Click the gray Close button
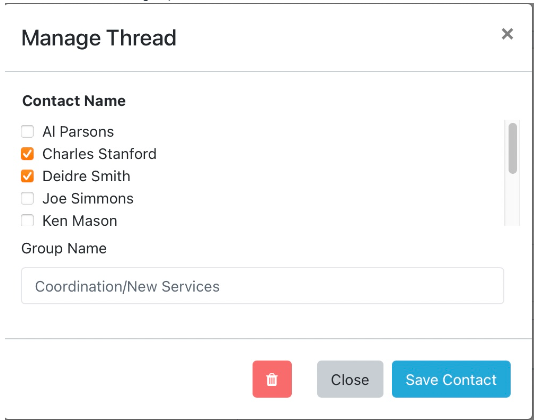534x420 pixels. 350,379
